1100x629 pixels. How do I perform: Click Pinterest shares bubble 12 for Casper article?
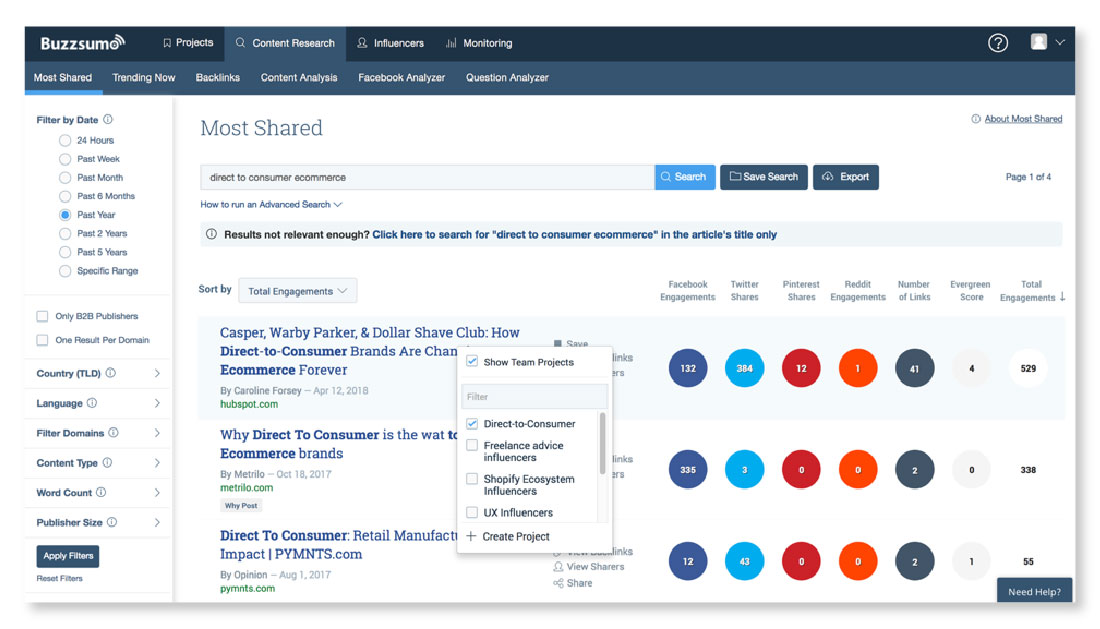pos(801,368)
